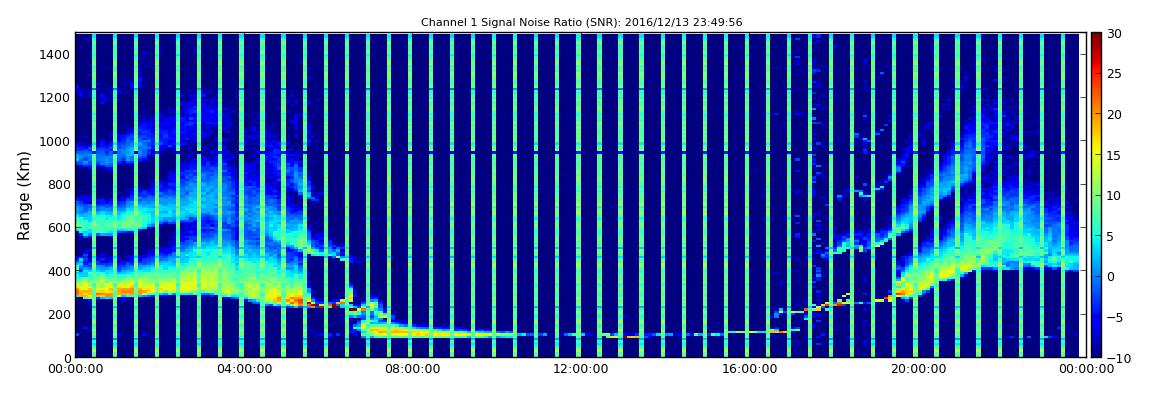The width and height of the screenshot is (1150, 407).
Task: Click the Range (Km) axis label
Action: click(24, 194)
